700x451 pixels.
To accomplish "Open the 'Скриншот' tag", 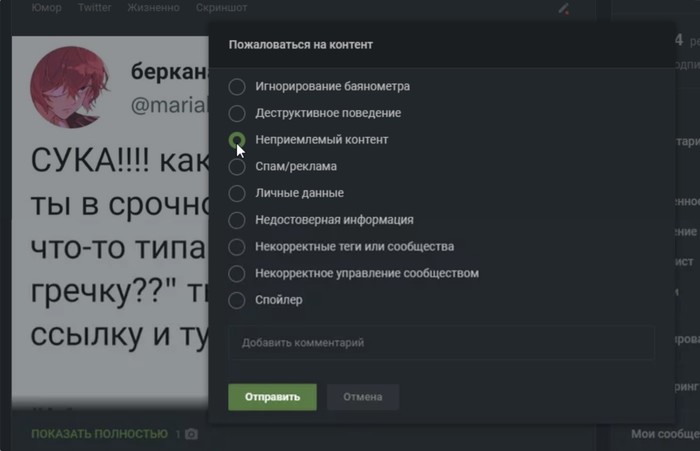I will click(221, 8).
